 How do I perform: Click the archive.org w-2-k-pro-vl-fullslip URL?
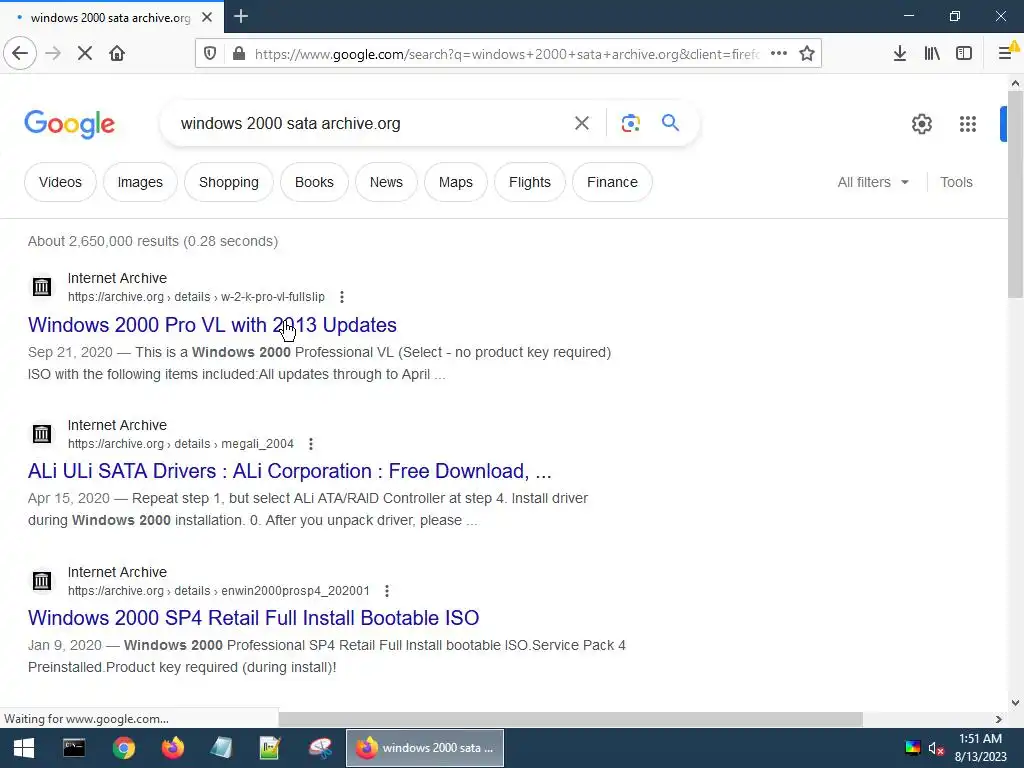196,297
